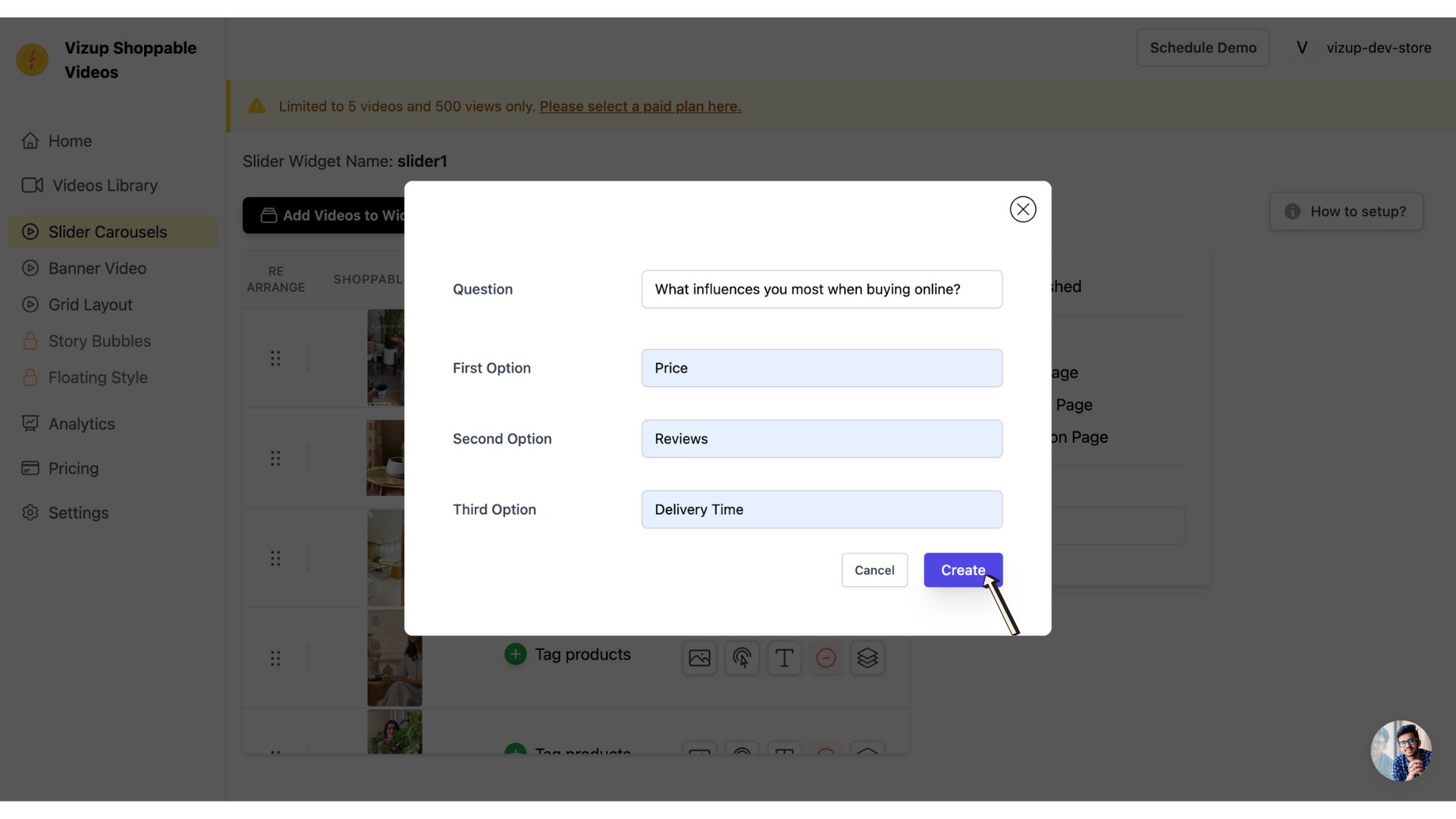The width and height of the screenshot is (1456, 819).
Task: Click the pointer interaction icon
Action: point(742,657)
